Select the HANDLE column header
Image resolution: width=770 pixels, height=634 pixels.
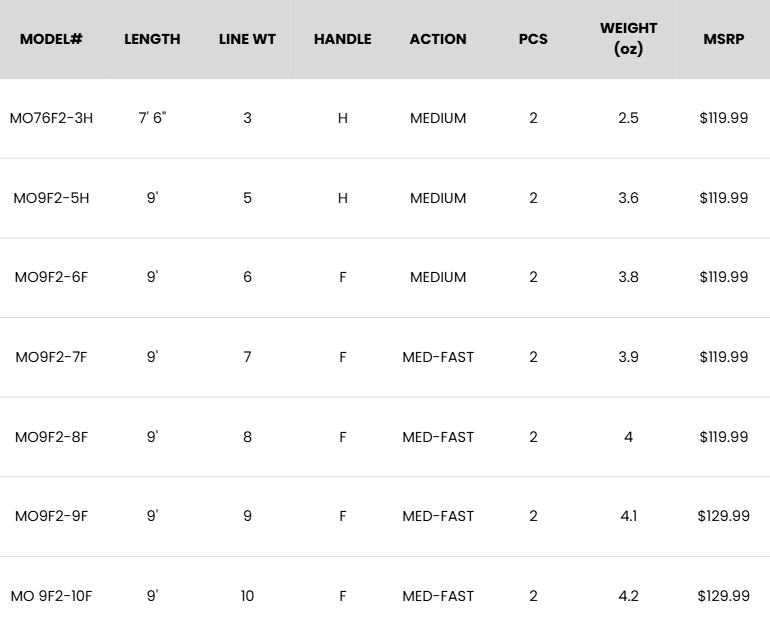coord(342,39)
